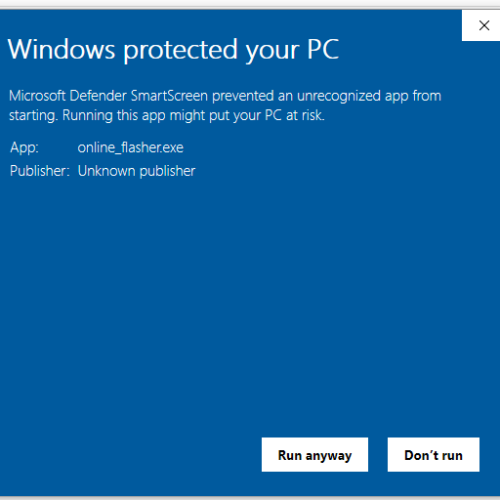Image resolution: width=500 pixels, height=500 pixels.
Task: Cancel launching with Don't run
Action: [x=433, y=455]
